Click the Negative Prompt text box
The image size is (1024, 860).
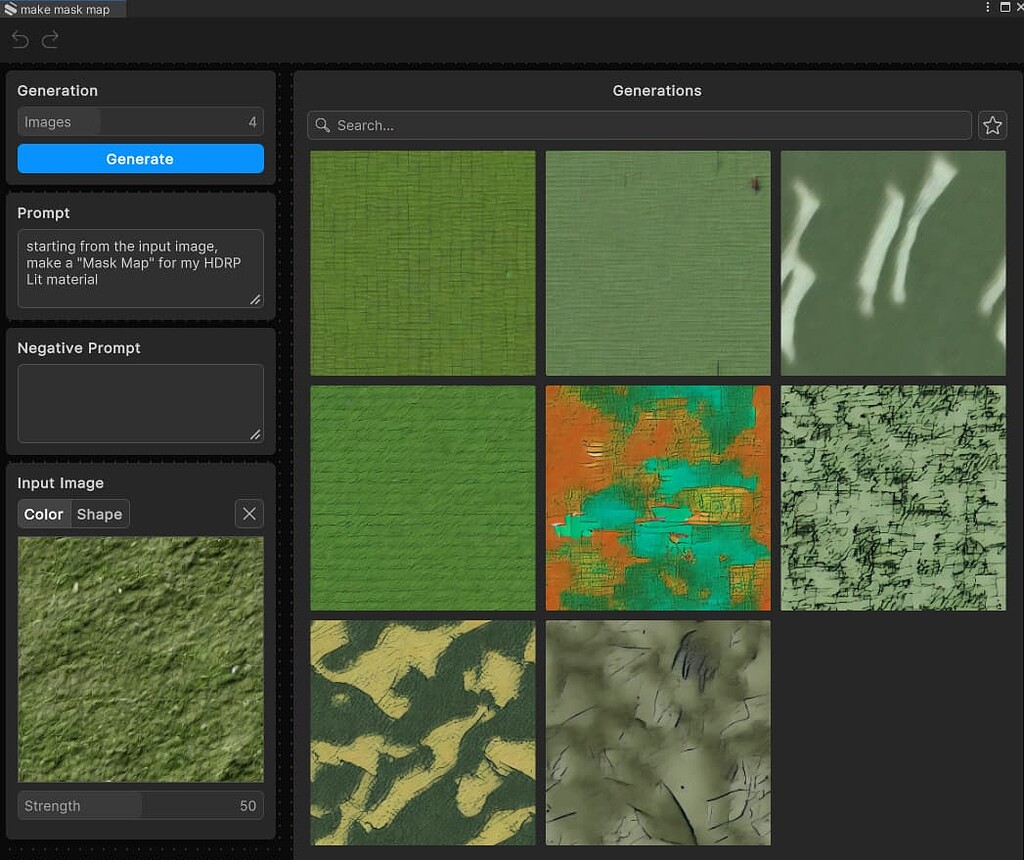(140, 403)
